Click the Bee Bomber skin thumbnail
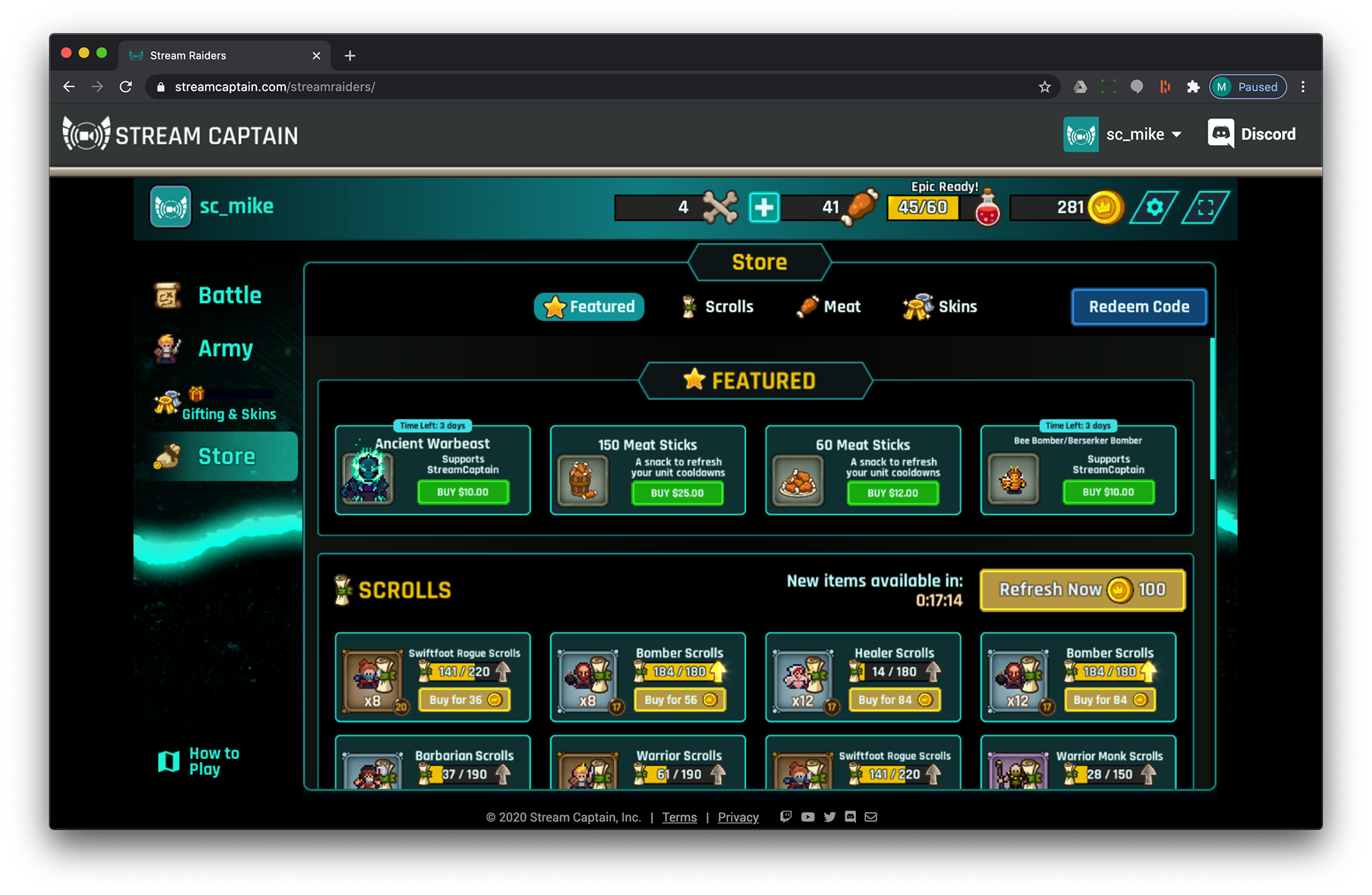This screenshot has height=895, width=1372. 1013,479
